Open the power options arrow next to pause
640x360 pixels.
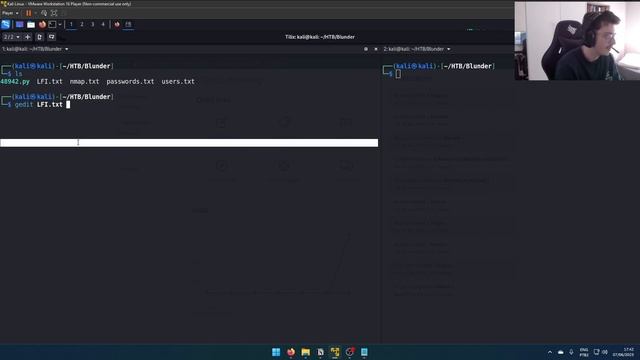(x=35, y=13)
